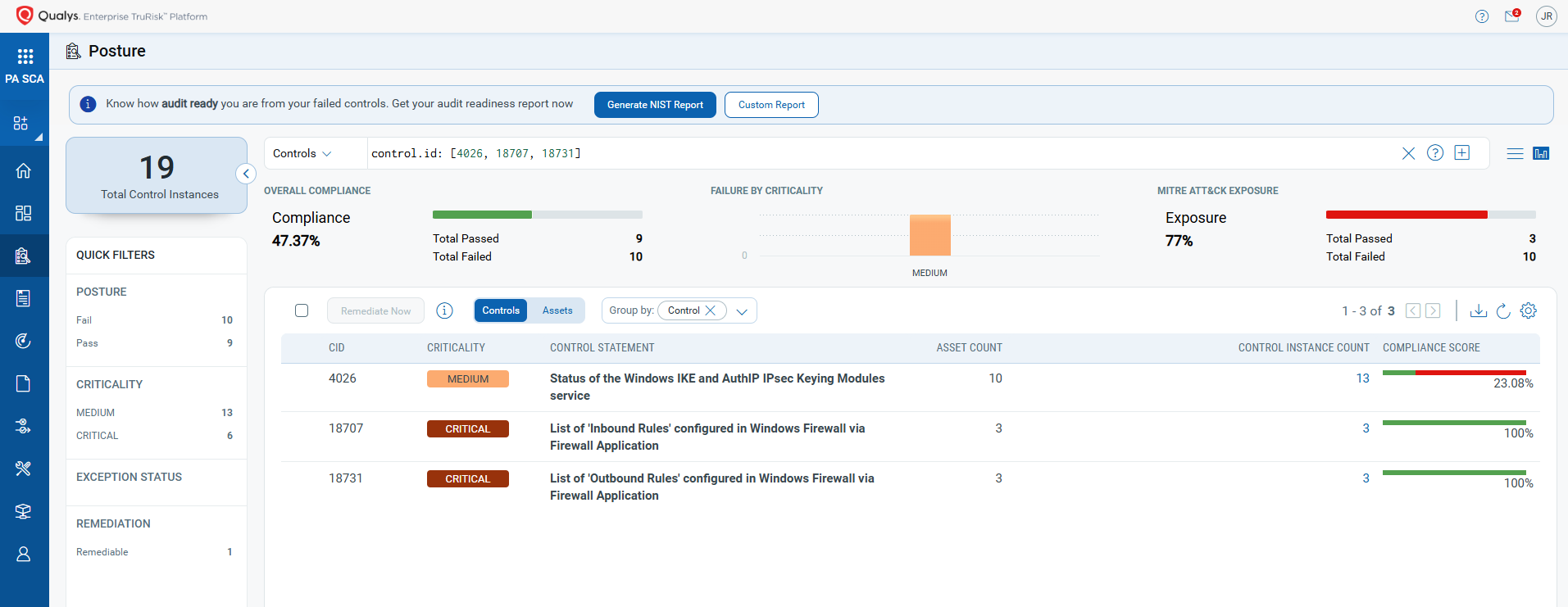The height and width of the screenshot is (607, 1568).
Task: Open the Remediate Now info icon
Action: [x=444, y=310]
